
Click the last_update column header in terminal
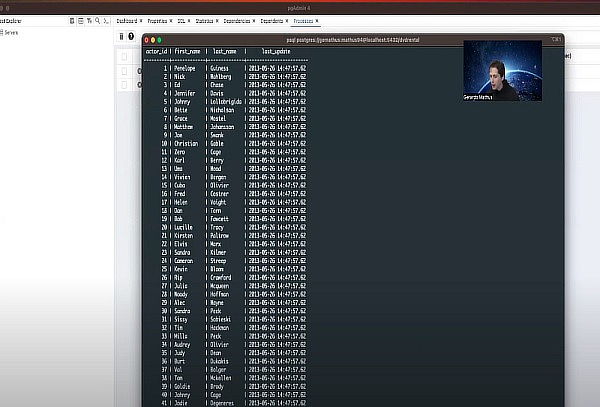point(276,52)
